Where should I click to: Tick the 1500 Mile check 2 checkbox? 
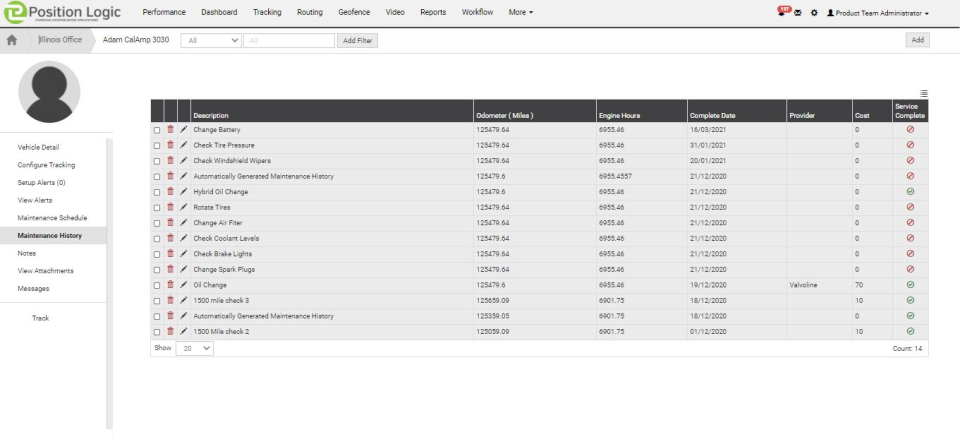[x=157, y=332]
